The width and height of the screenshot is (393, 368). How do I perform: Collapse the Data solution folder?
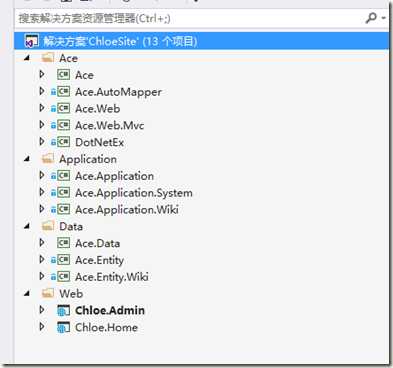(27, 226)
